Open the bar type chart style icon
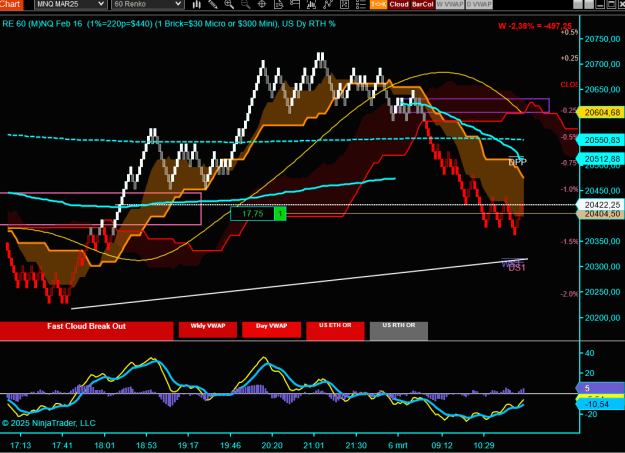This screenshot has height=453, width=625. pos(197,4)
